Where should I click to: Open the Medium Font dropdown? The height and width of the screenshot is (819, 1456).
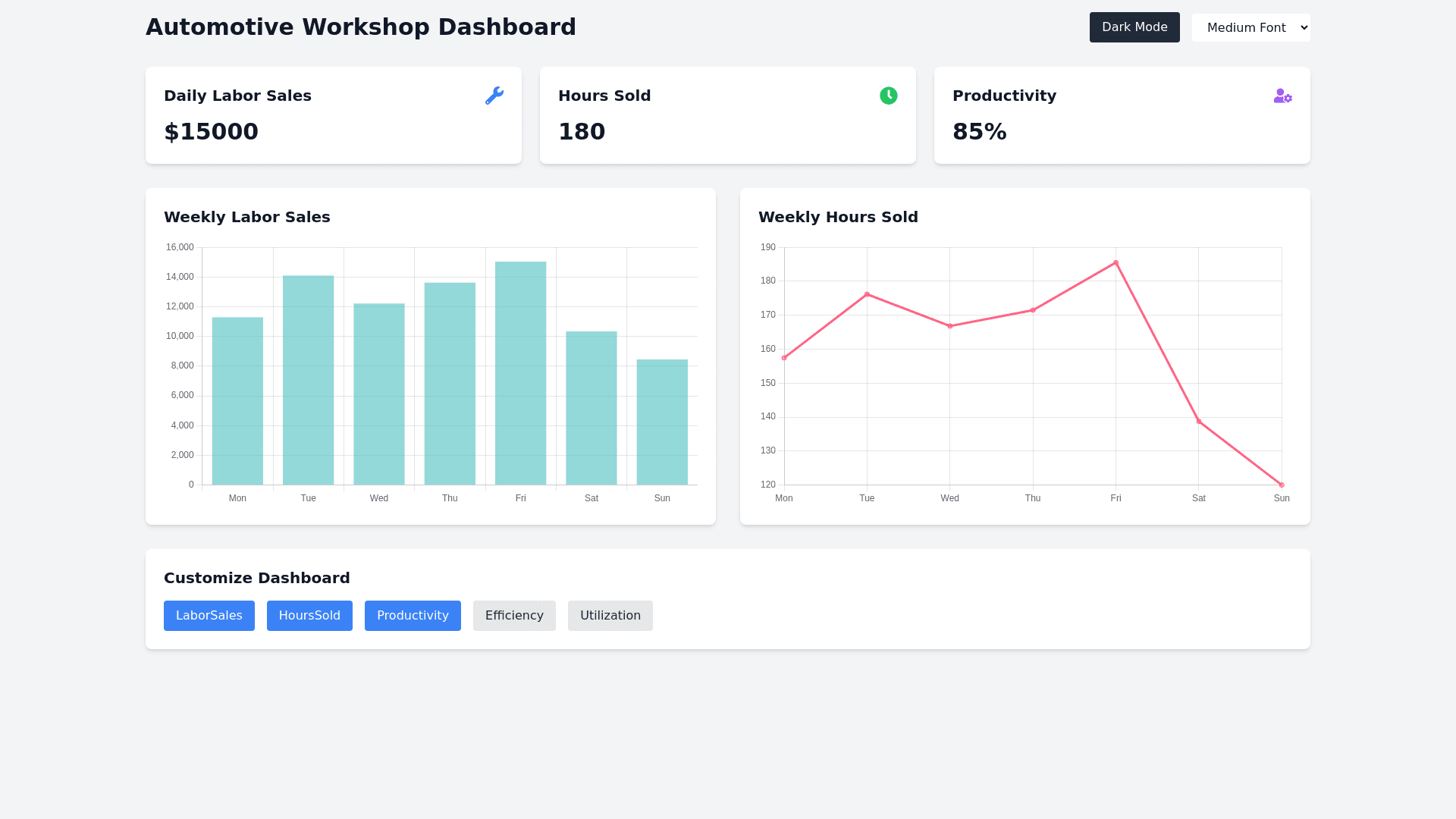click(1250, 28)
